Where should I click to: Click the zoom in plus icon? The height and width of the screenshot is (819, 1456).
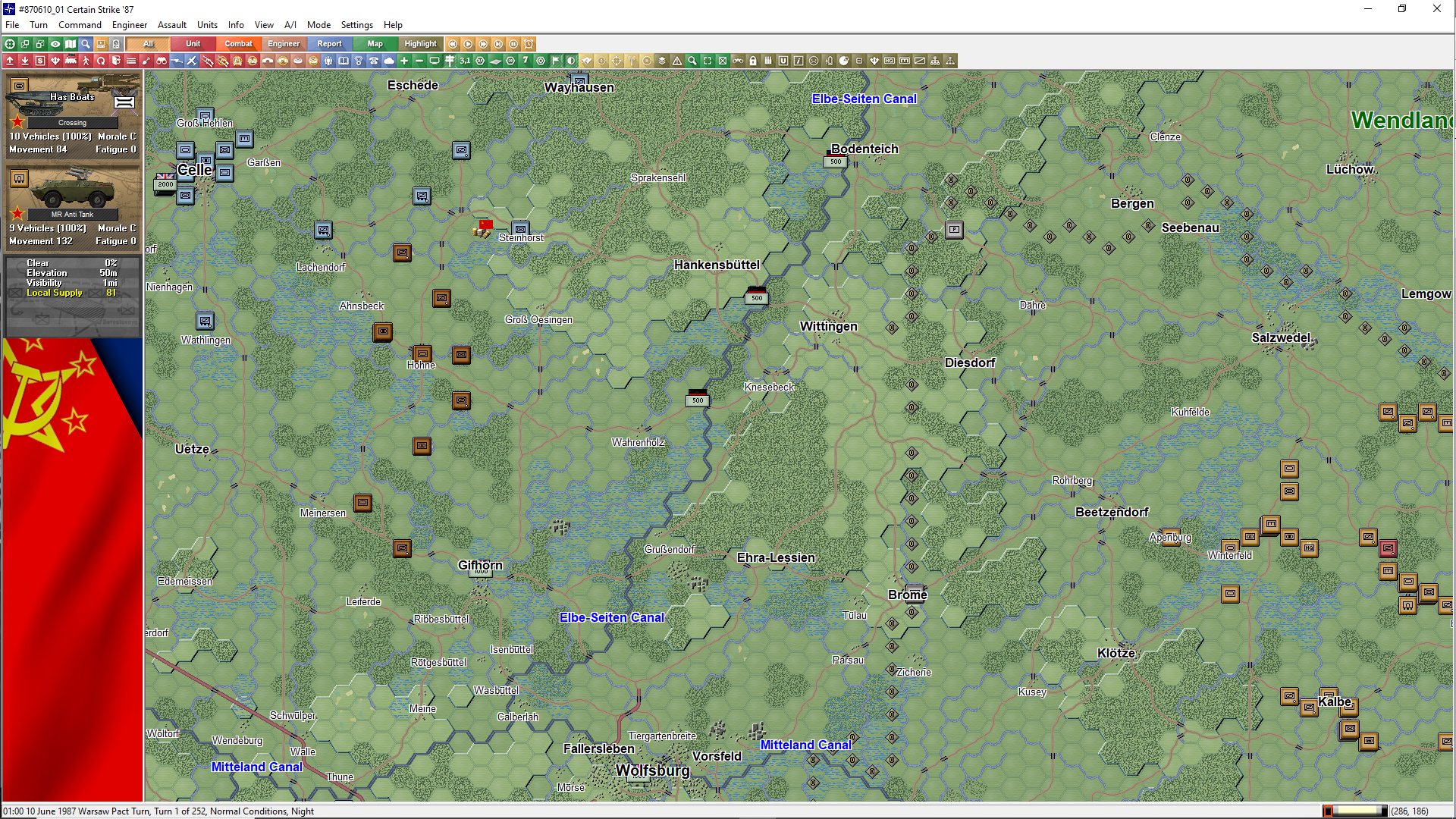(x=404, y=61)
